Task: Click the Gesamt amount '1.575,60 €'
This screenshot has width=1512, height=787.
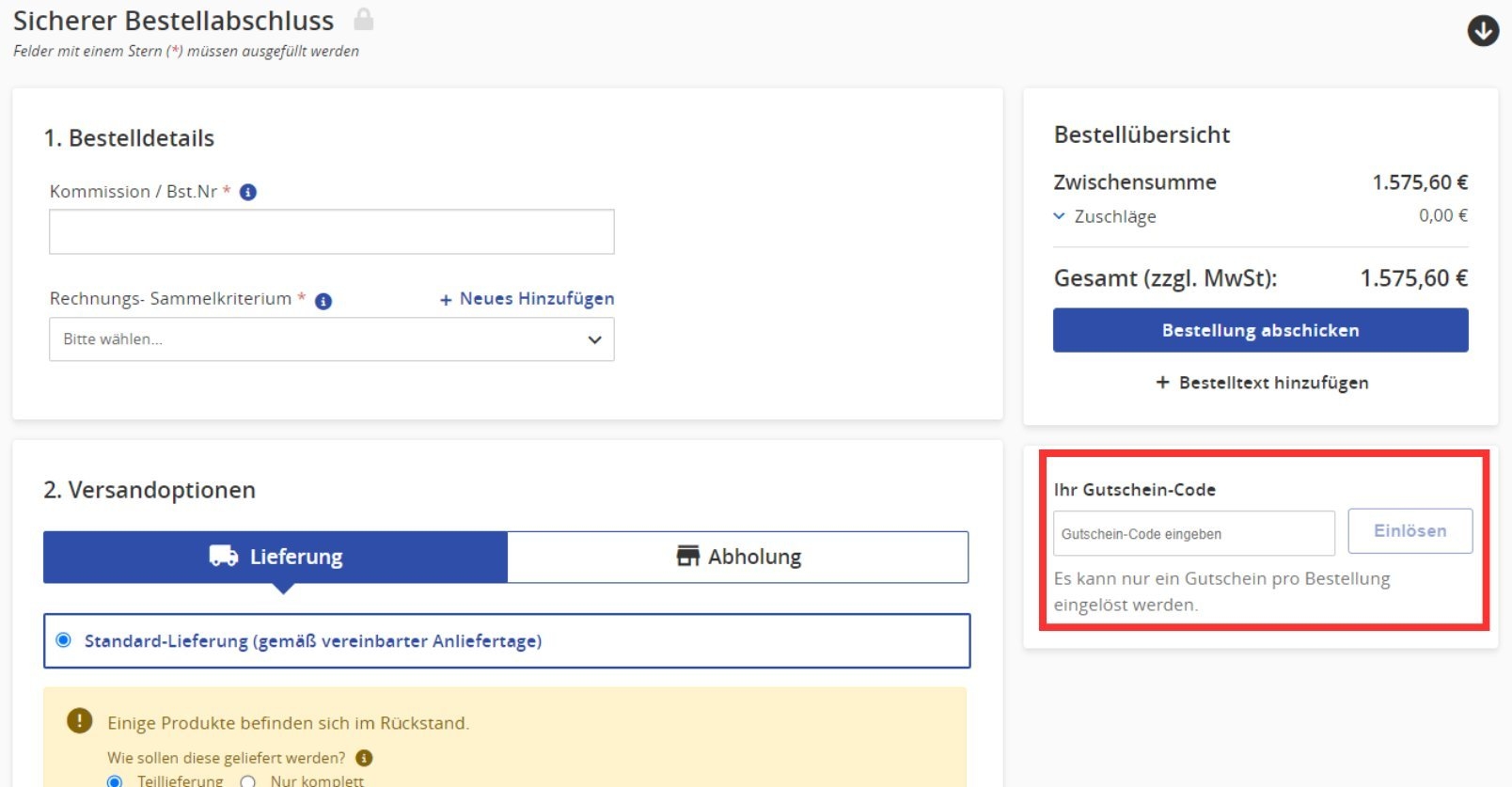Action: [x=1414, y=278]
